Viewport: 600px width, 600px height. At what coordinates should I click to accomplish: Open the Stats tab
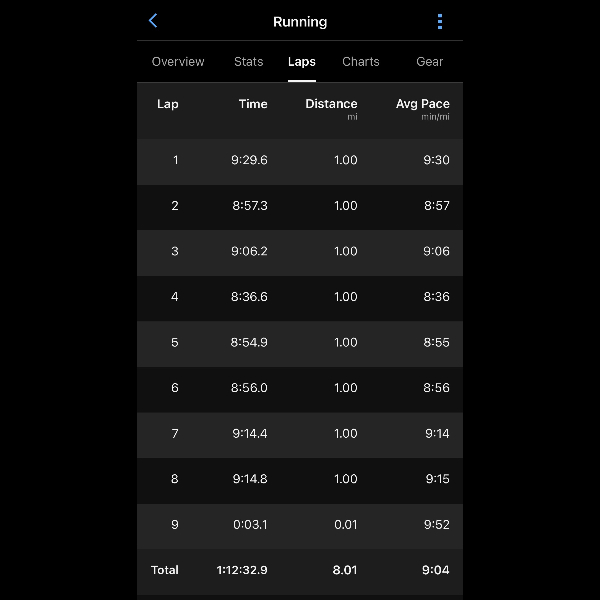[249, 62]
